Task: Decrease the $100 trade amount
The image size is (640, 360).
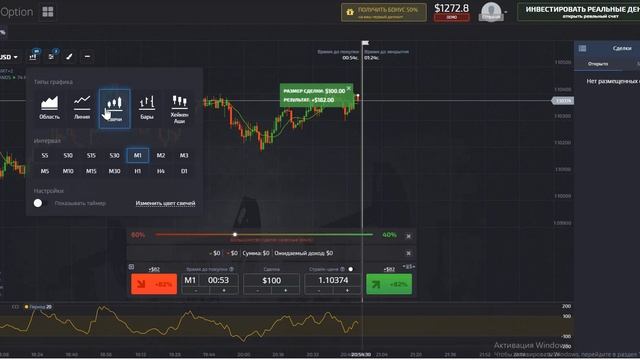Action: 258,291
